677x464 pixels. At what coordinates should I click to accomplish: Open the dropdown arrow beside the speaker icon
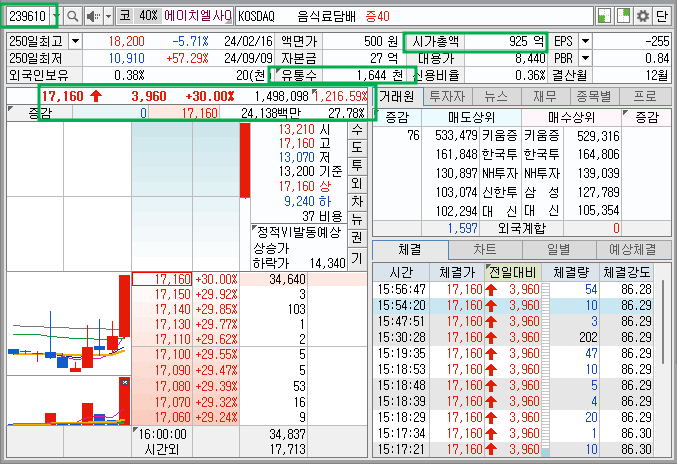pos(109,16)
